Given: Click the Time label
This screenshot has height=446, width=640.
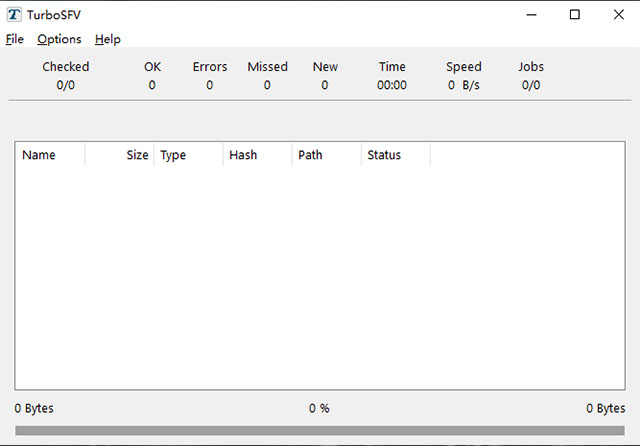Looking at the screenshot, I should (x=392, y=67).
